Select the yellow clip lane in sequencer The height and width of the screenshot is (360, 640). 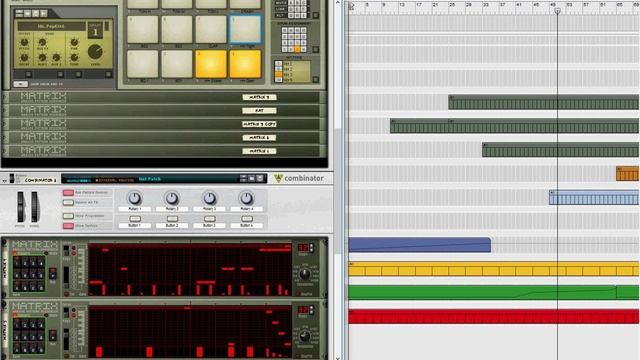point(493,269)
